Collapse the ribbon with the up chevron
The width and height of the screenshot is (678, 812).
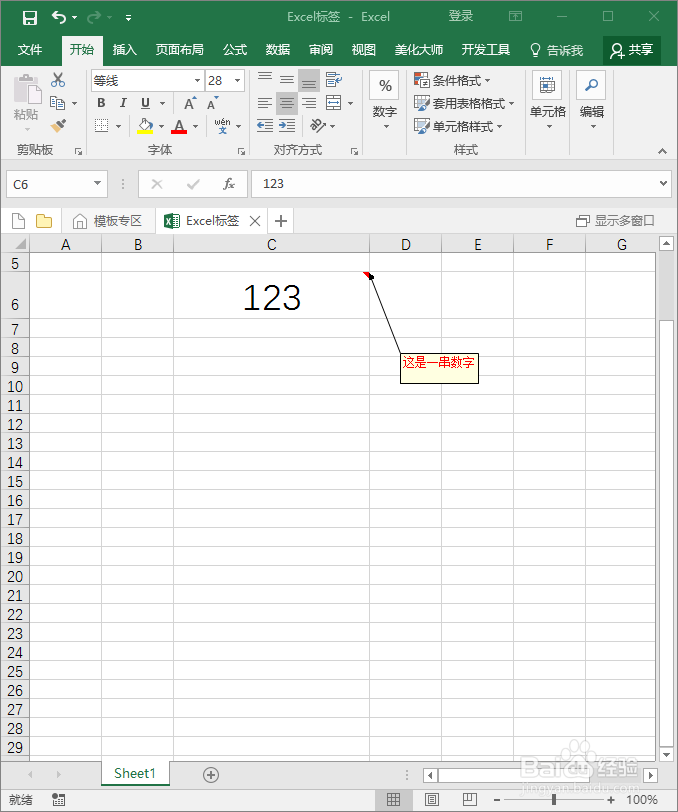click(662, 151)
